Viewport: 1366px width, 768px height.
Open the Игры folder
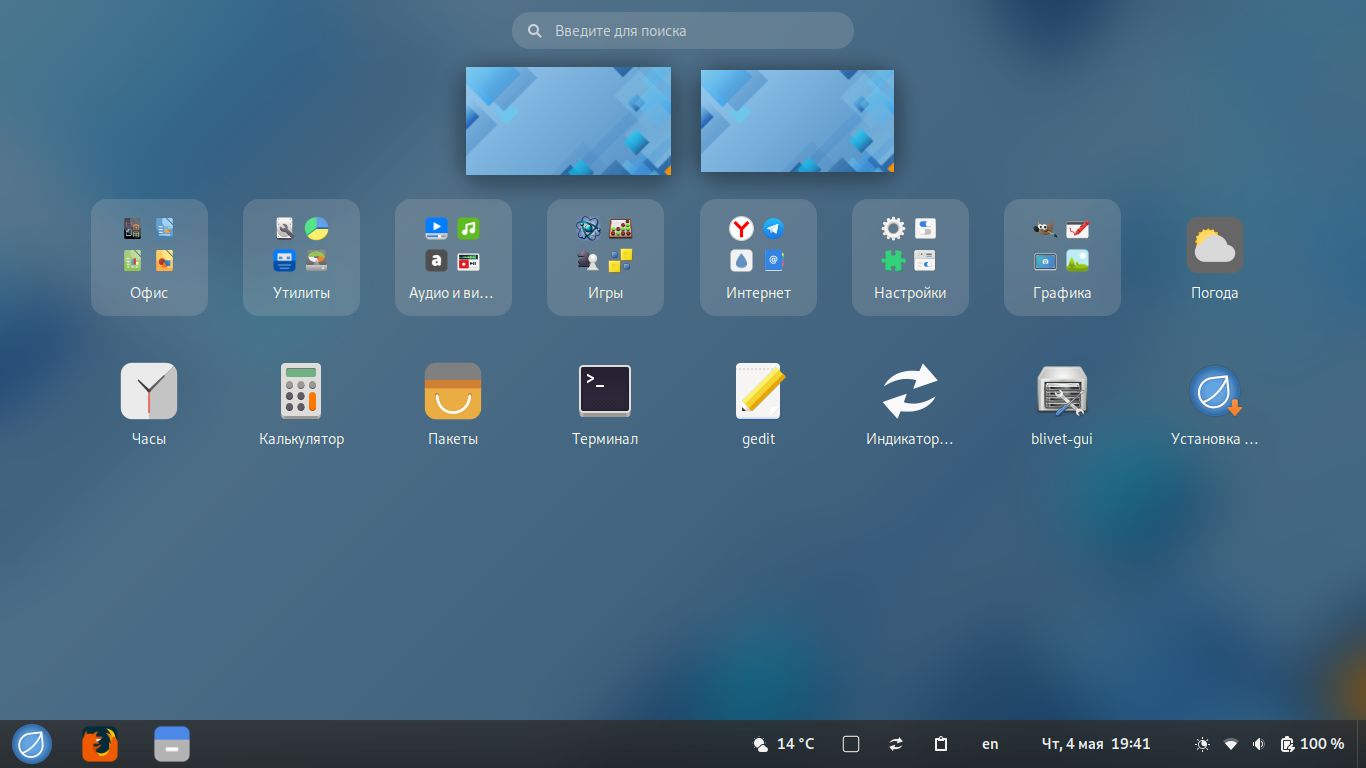(605, 257)
